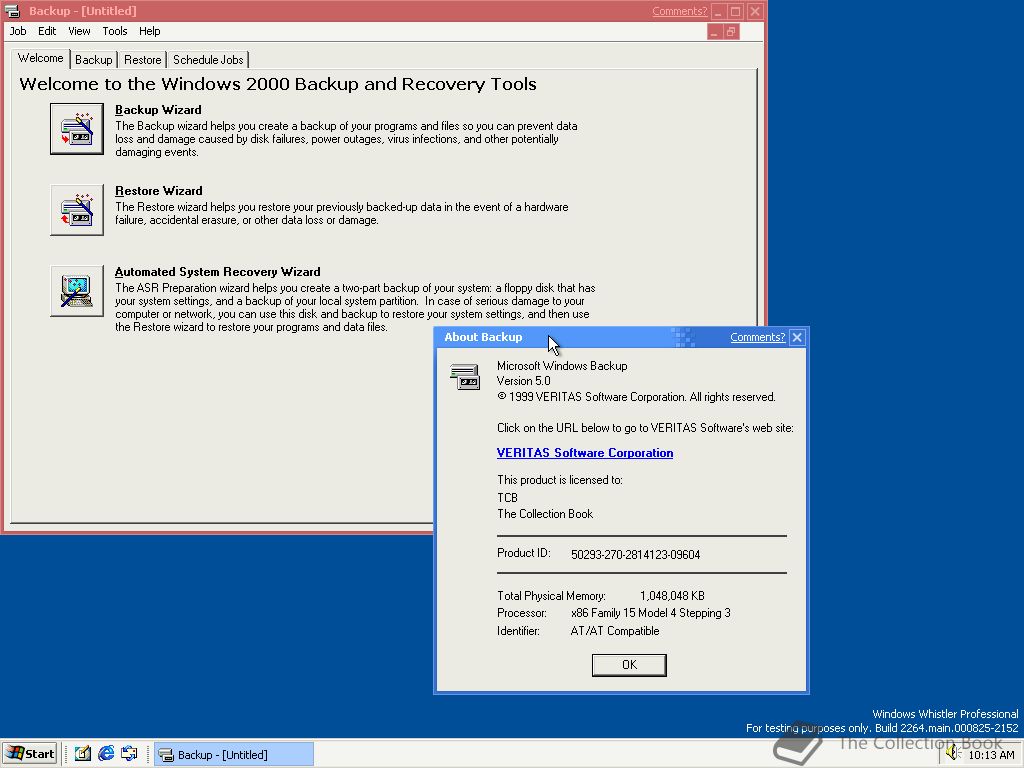The image size is (1024, 768).
Task: Launch the Backup Wizard icon button
Action: (77, 129)
